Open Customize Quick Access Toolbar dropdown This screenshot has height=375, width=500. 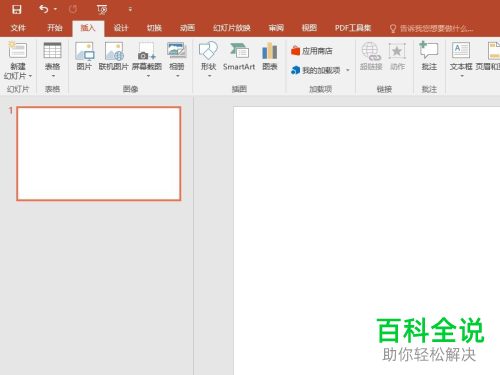[x=130, y=9]
